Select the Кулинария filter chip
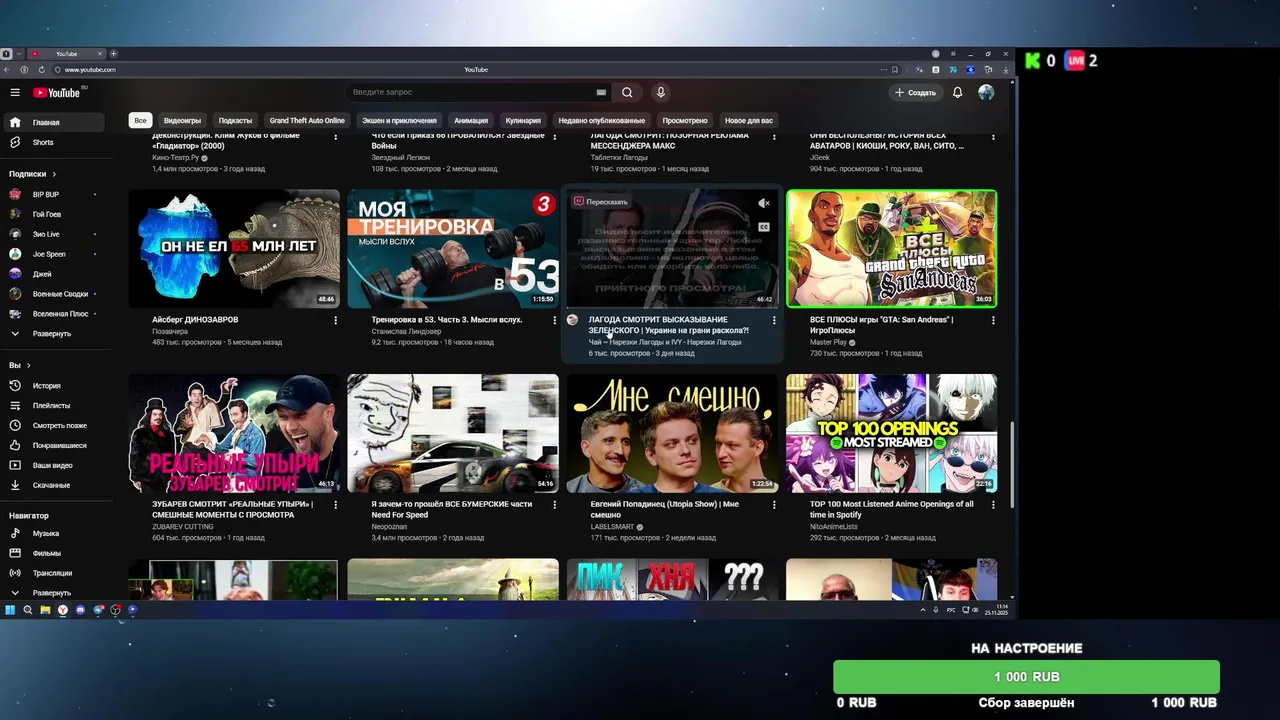This screenshot has height=720, width=1280. point(523,120)
